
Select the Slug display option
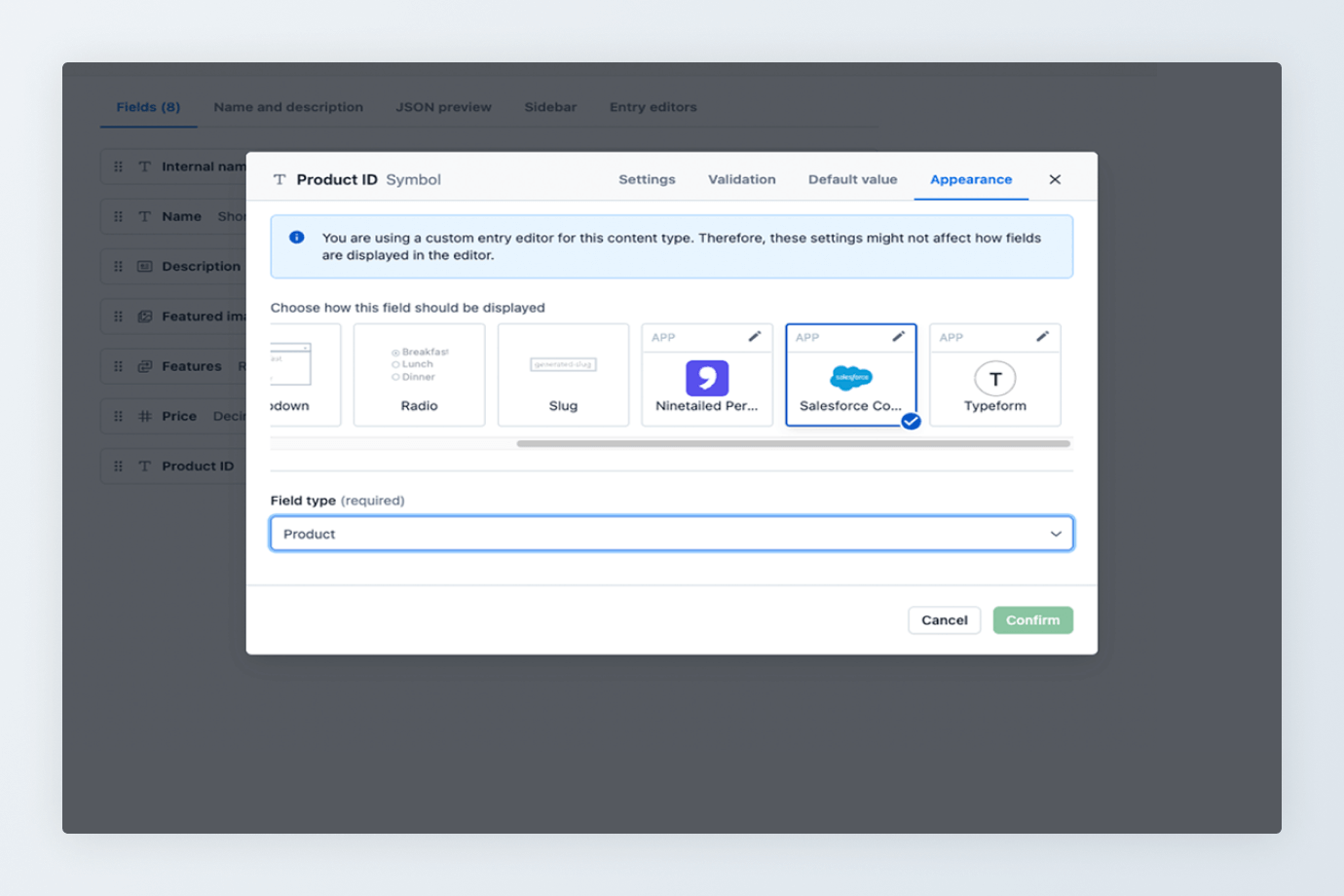(x=563, y=374)
